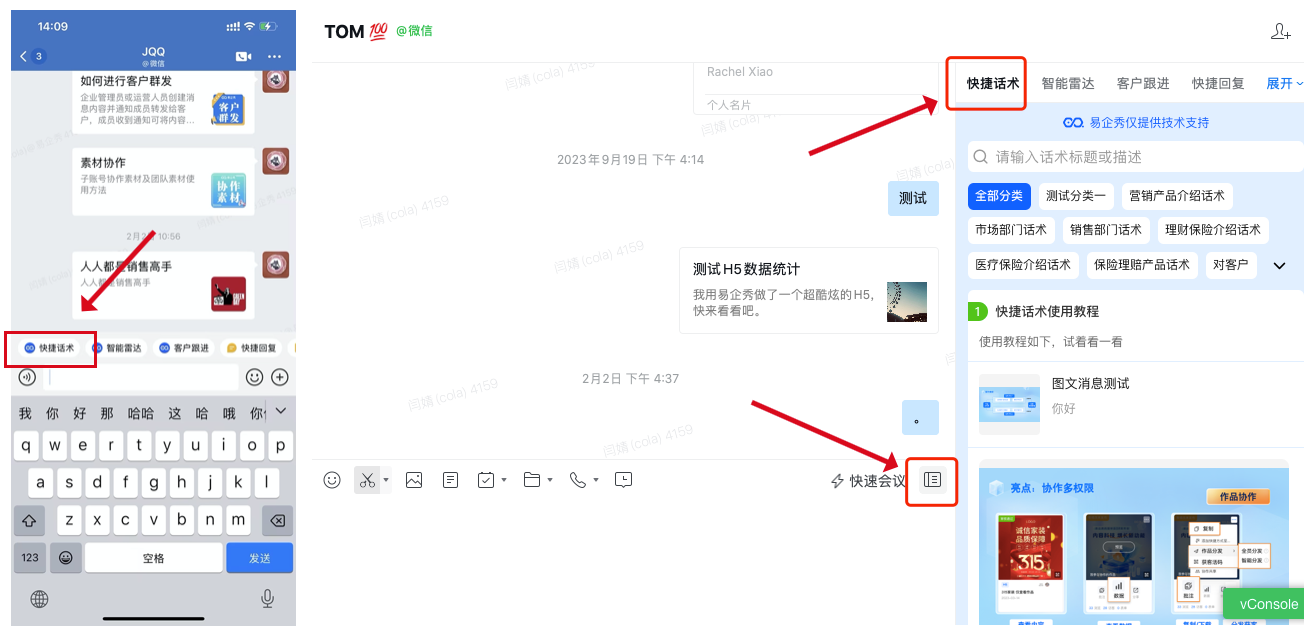Click the add member icon in TOM chat header

1280,32
